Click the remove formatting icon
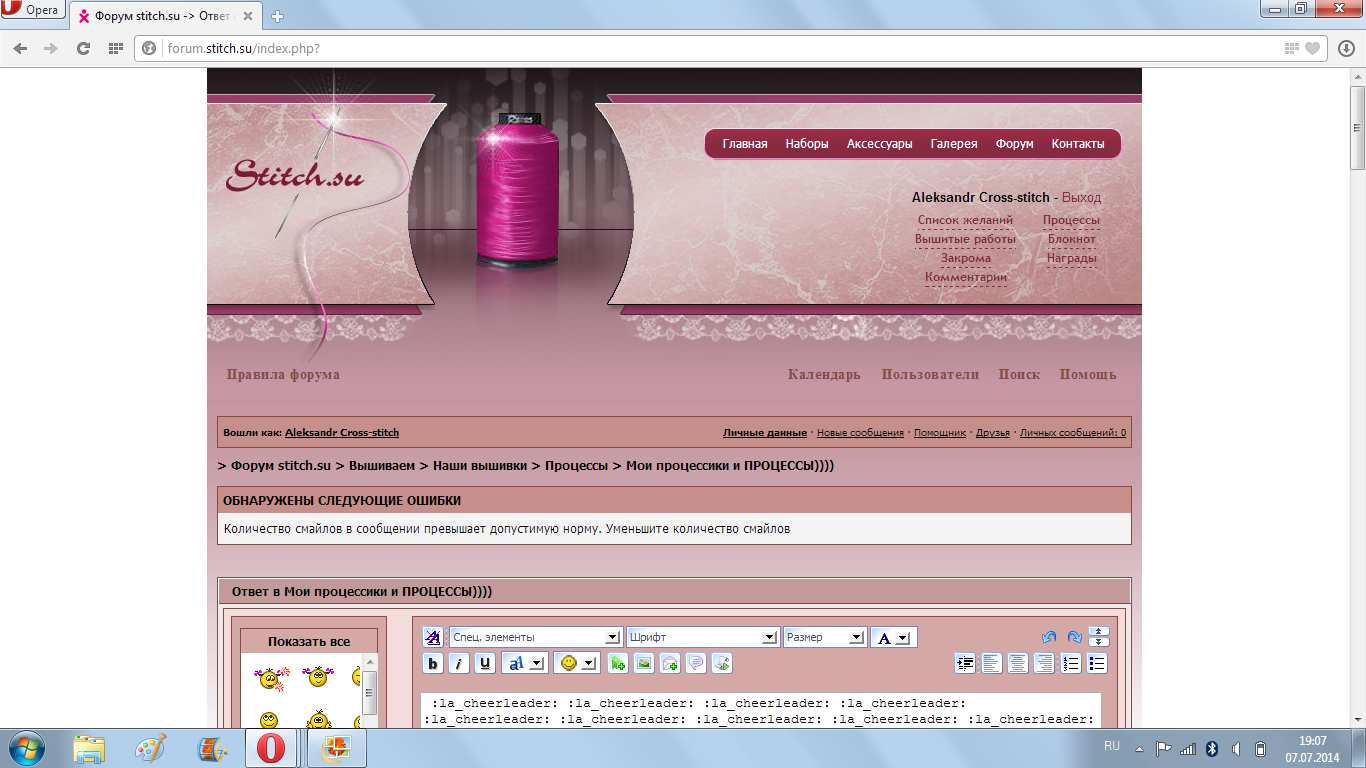The width and height of the screenshot is (1366, 768). tap(433, 637)
